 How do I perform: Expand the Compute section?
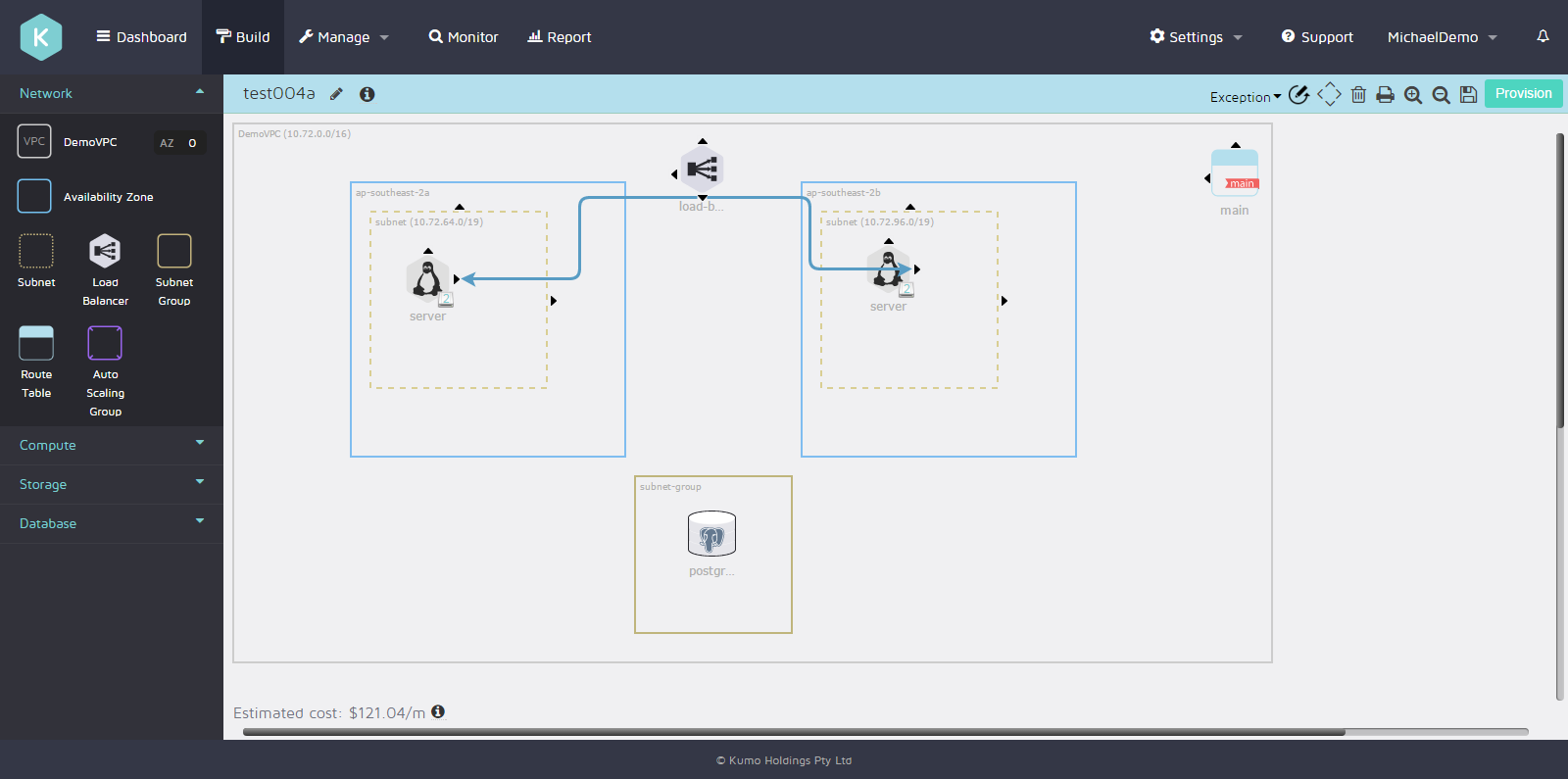(x=111, y=445)
